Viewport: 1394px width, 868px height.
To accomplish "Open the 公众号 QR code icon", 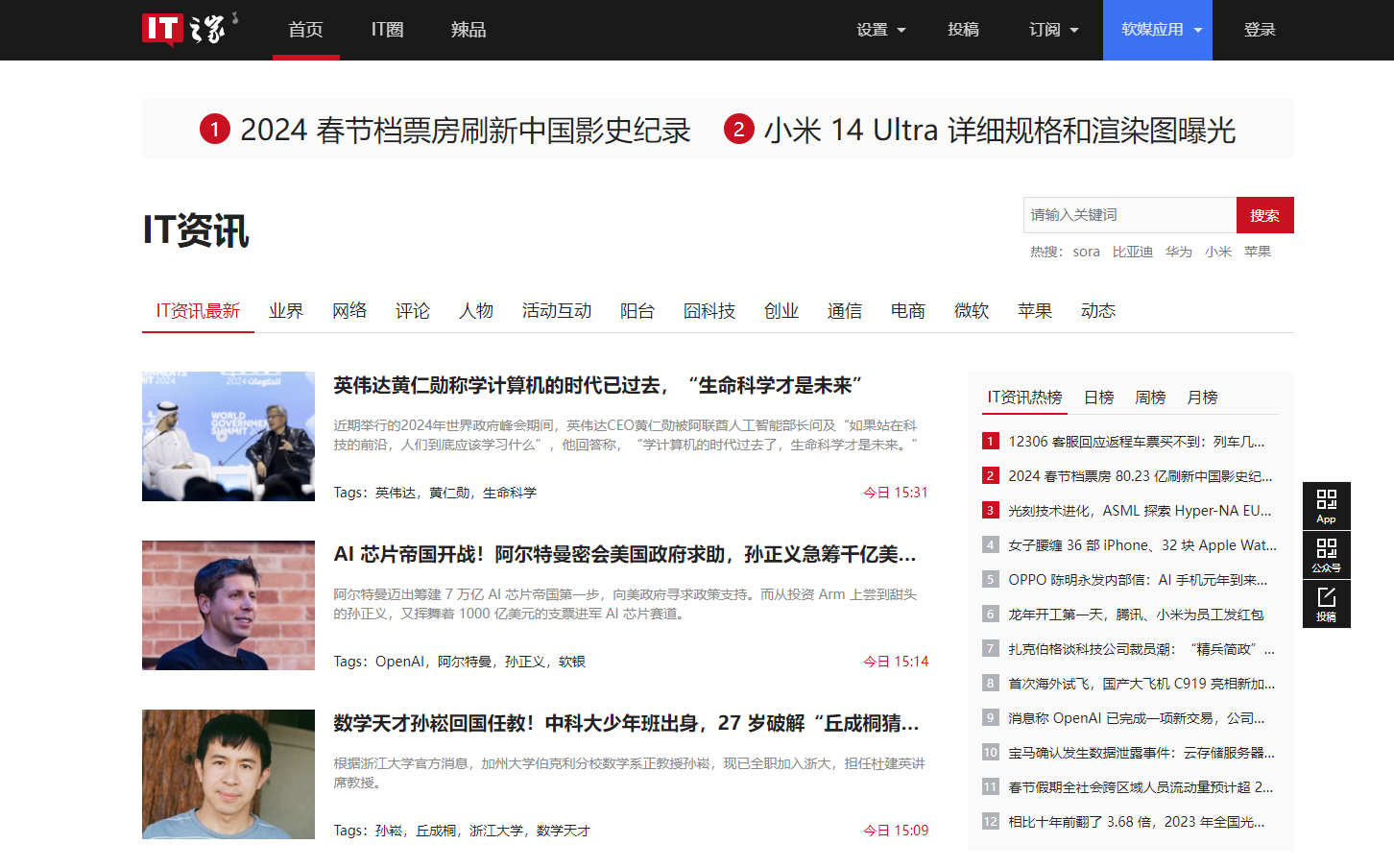I will click(1326, 555).
